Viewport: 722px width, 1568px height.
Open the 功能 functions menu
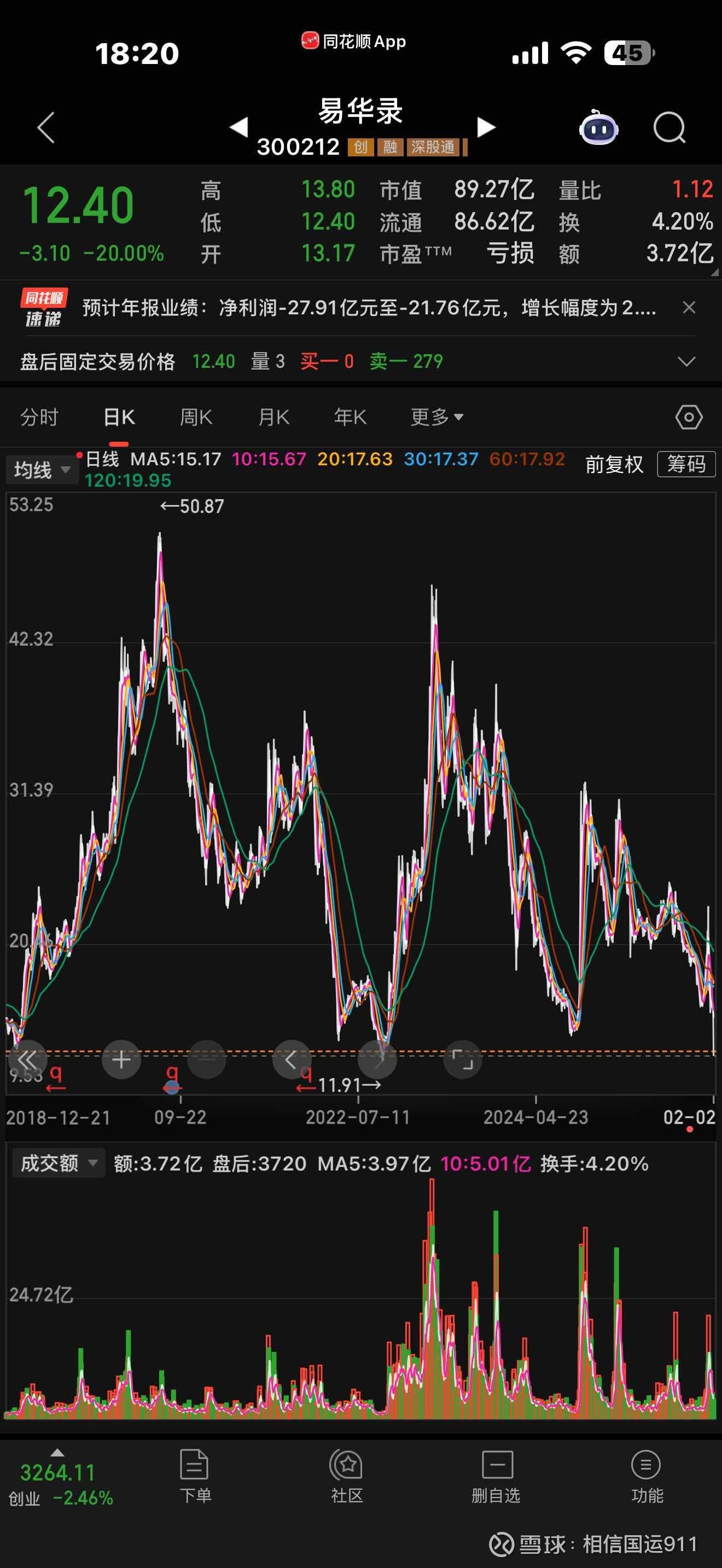647,1478
